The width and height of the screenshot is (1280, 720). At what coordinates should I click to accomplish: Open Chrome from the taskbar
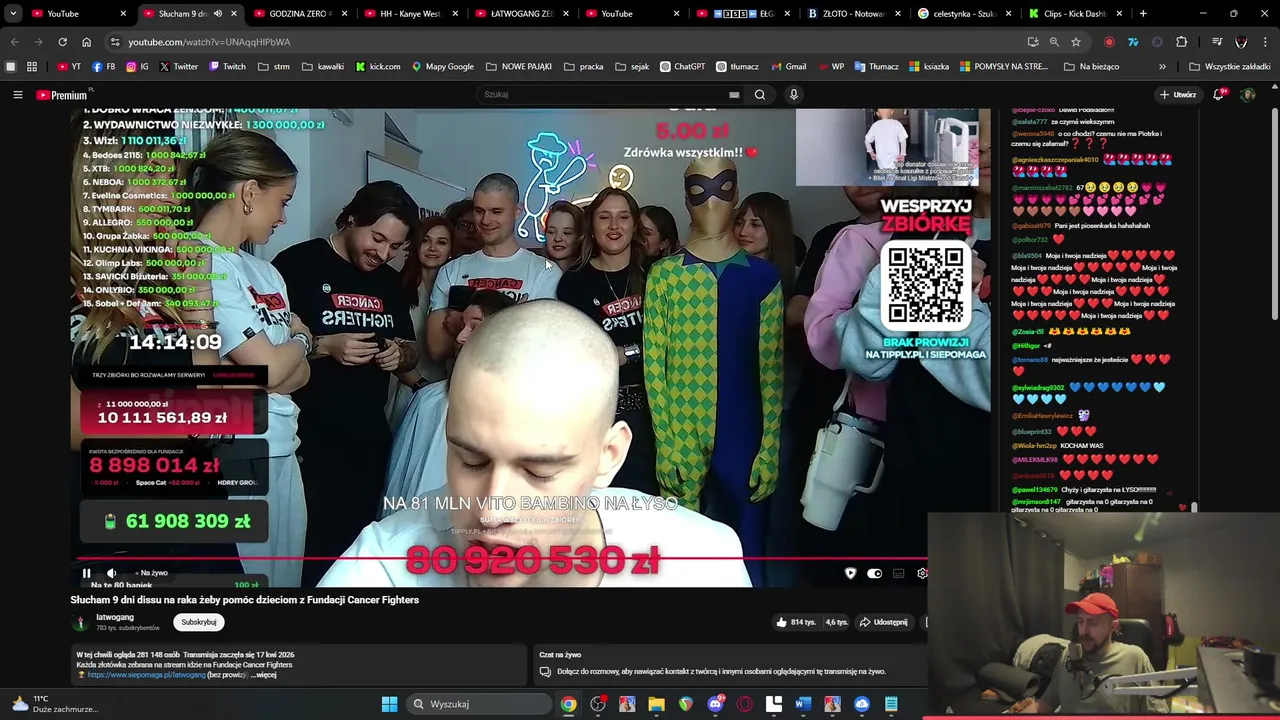click(x=568, y=704)
